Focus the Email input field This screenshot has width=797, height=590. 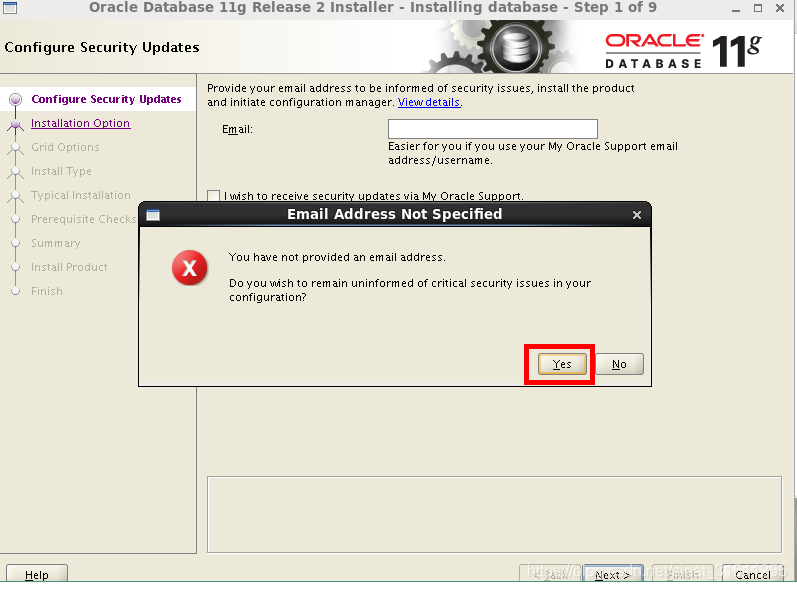(x=493, y=129)
